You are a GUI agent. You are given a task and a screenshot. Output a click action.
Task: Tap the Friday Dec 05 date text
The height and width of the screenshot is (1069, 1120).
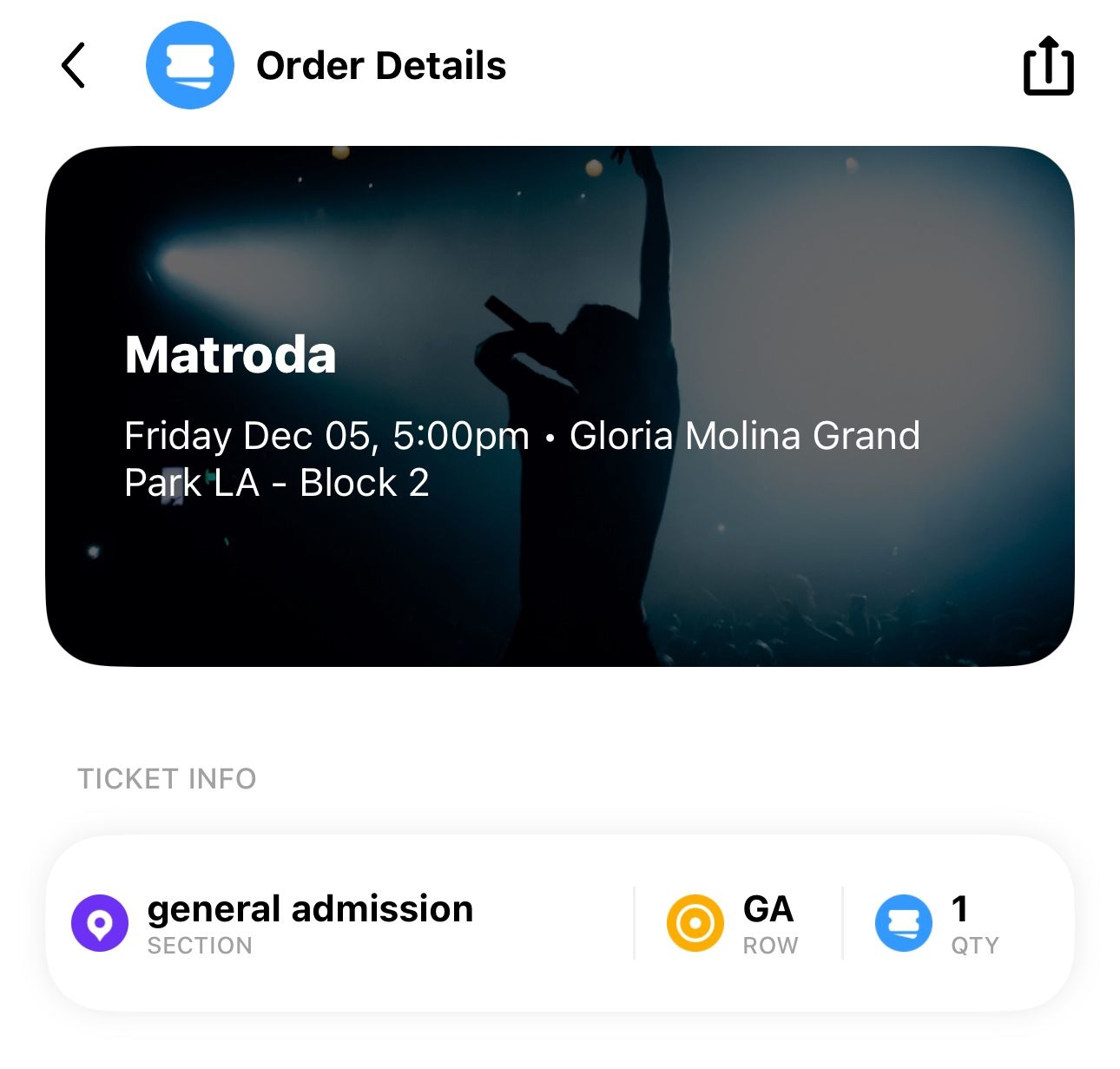pos(326,436)
